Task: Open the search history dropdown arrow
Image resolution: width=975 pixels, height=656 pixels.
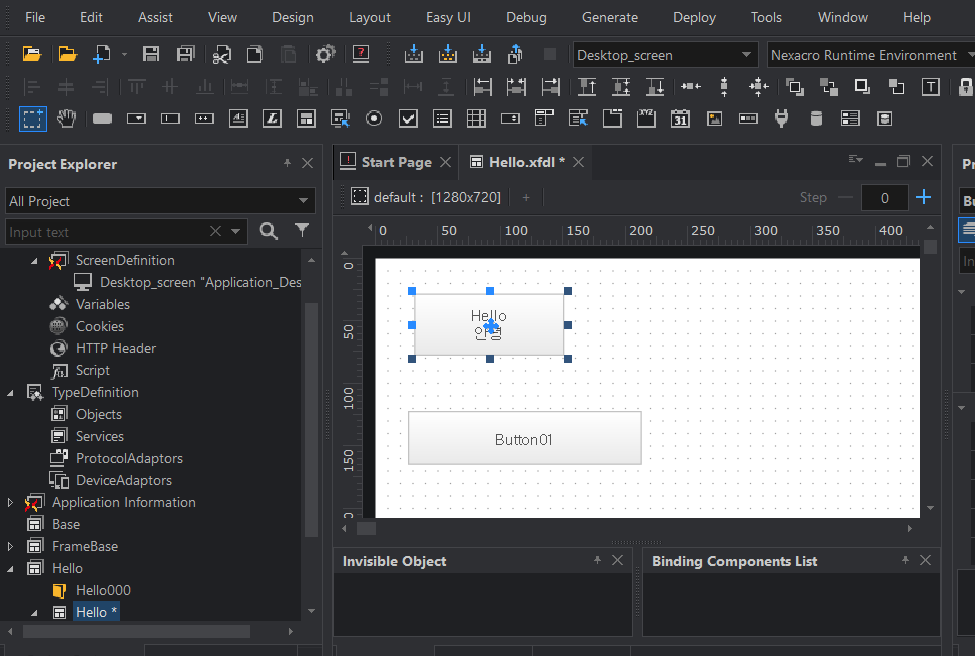Action: click(x=235, y=231)
